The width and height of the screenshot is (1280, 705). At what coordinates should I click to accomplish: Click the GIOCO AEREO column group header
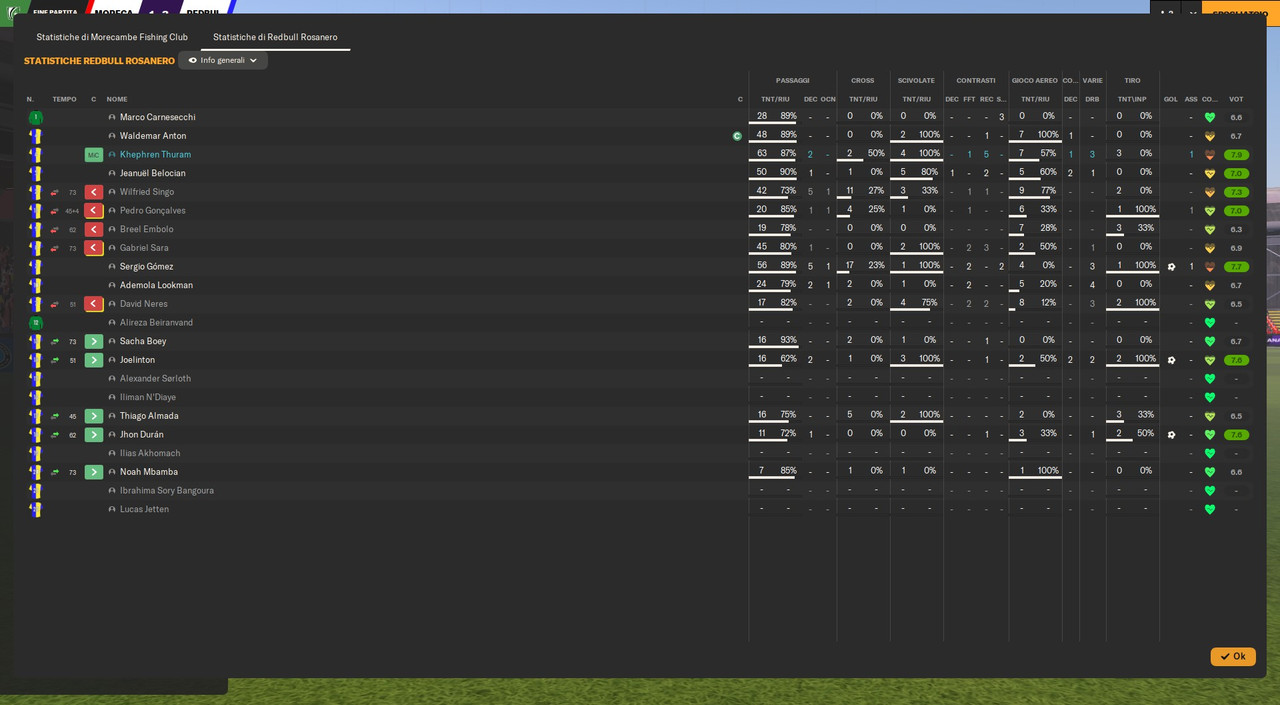pyautogui.click(x=1035, y=80)
